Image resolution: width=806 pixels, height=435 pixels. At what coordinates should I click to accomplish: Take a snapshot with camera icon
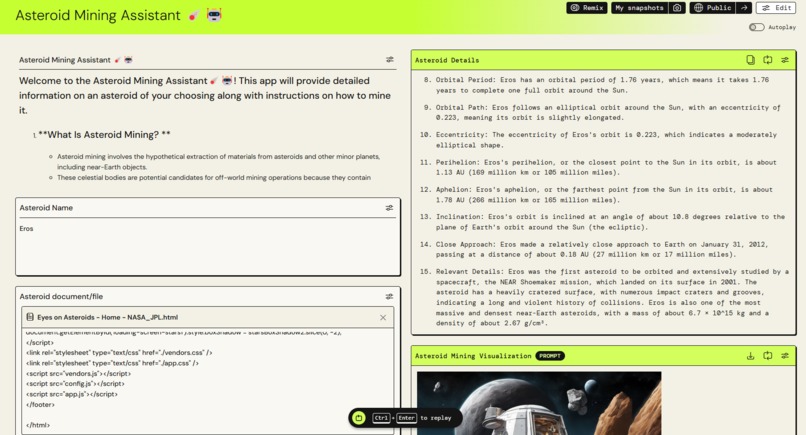[677, 8]
